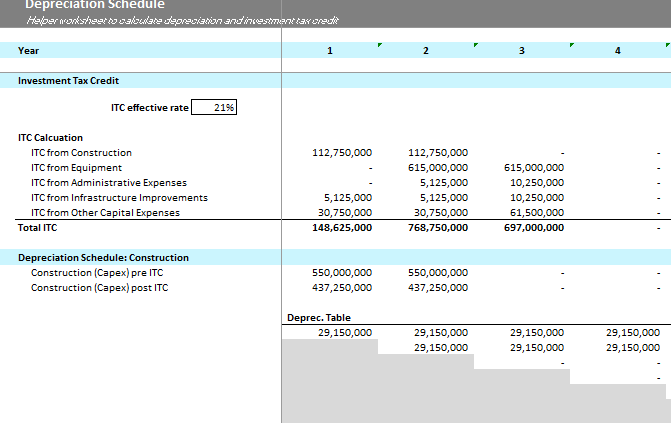The width and height of the screenshot is (671, 423).
Task: Select the Year 4 column header cell
Action: click(x=617, y=51)
